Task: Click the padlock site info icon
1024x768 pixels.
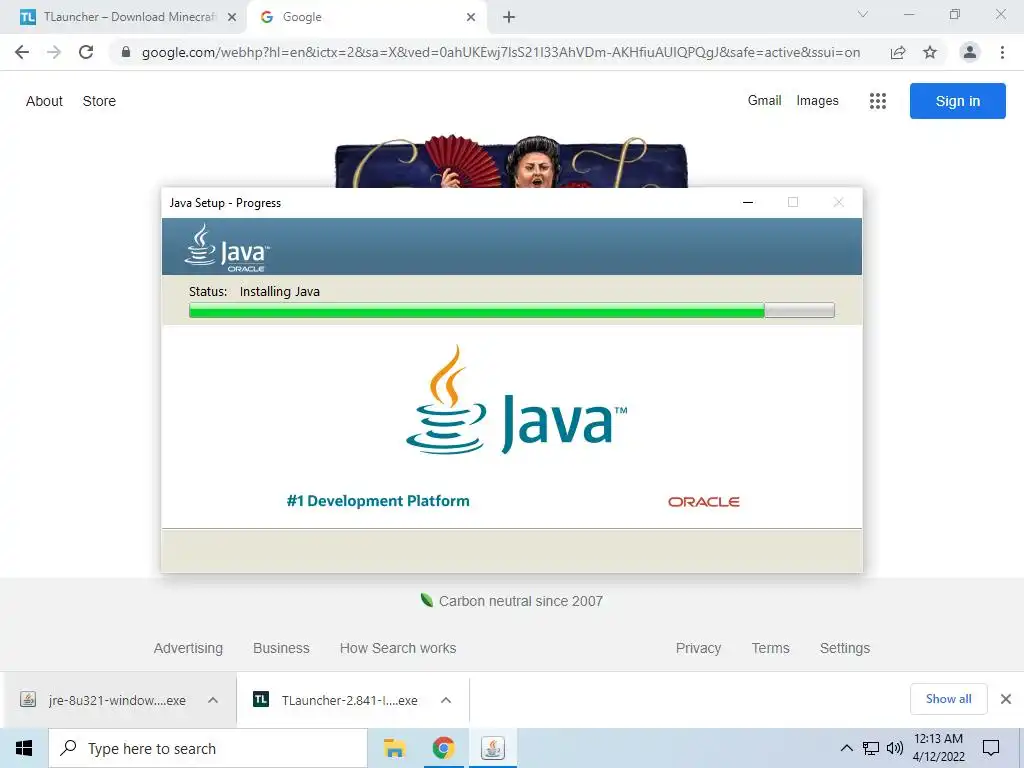Action: [x=126, y=52]
